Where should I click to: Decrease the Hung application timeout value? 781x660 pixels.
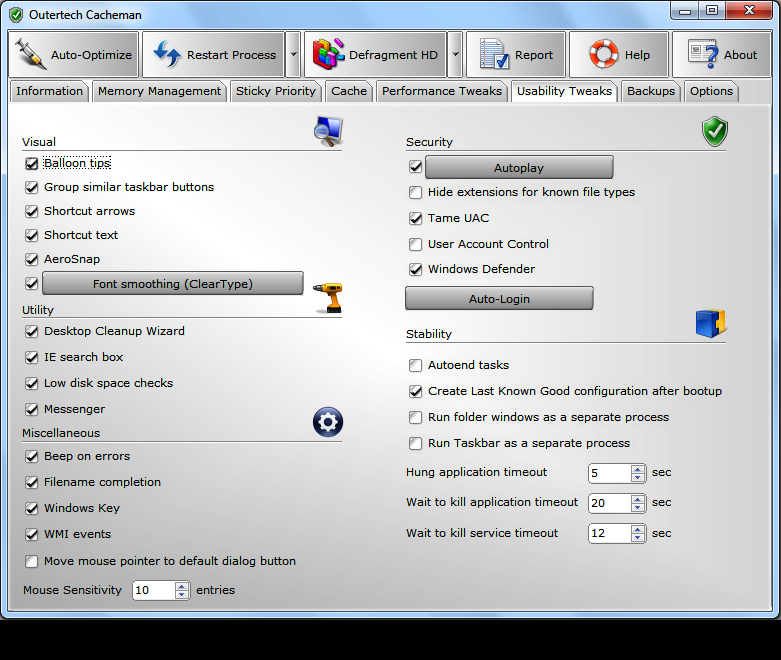(638, 477)
